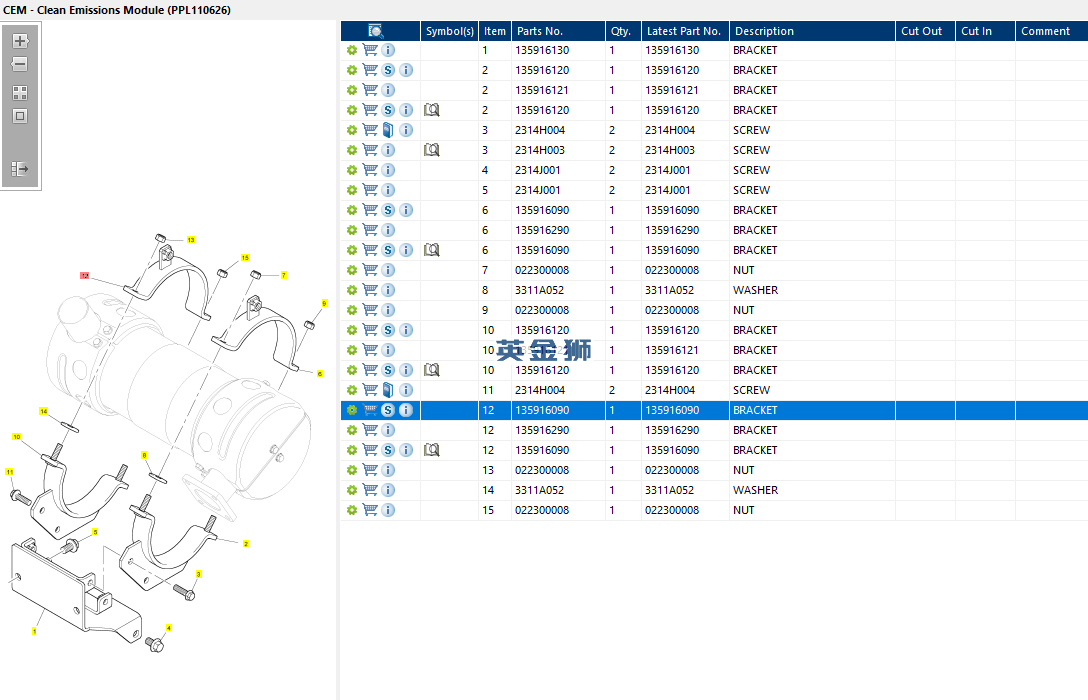The width and height of the screenshot is (1088, 700).
Task: Click the list export arrow icon
Action: point(20,169)
